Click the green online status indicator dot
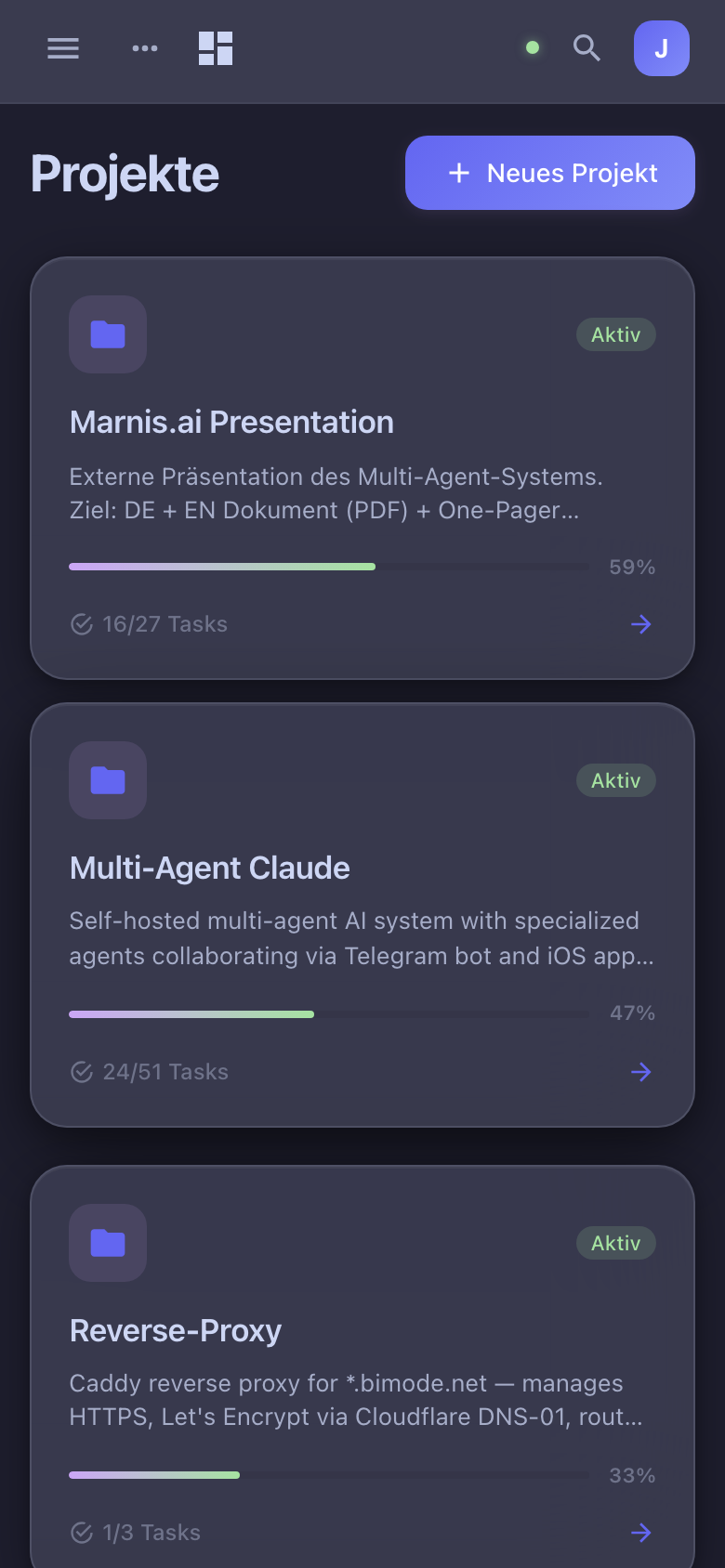The height and width of the screenshot is (1568, 725). click(532, 46)
